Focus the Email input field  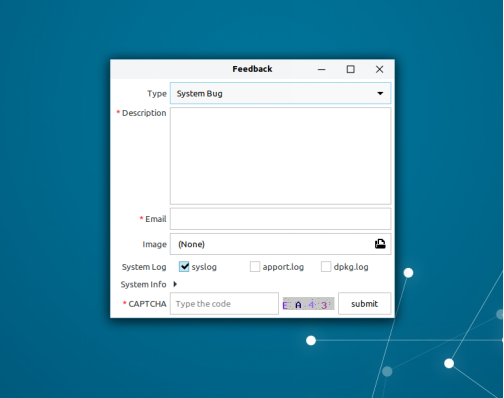coord(280,219)
